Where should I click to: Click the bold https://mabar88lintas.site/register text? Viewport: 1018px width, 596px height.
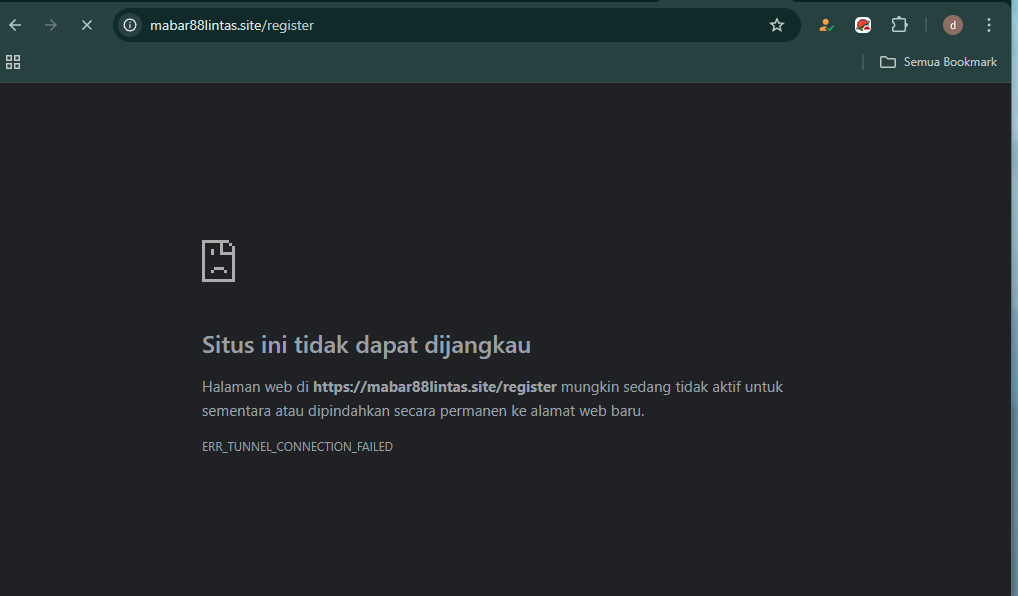tap(434, 387)
